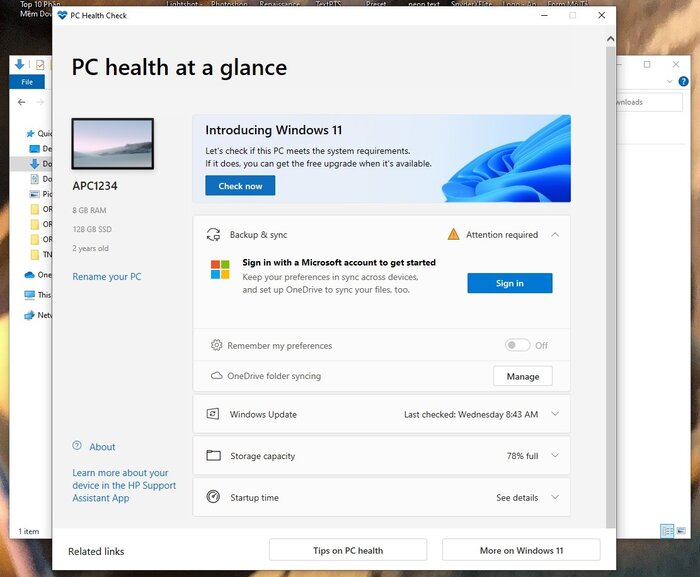Click the OneDrive folder syncing cloud icon
This screenshot has height=577, width=700.
click(x=217, y=376)
